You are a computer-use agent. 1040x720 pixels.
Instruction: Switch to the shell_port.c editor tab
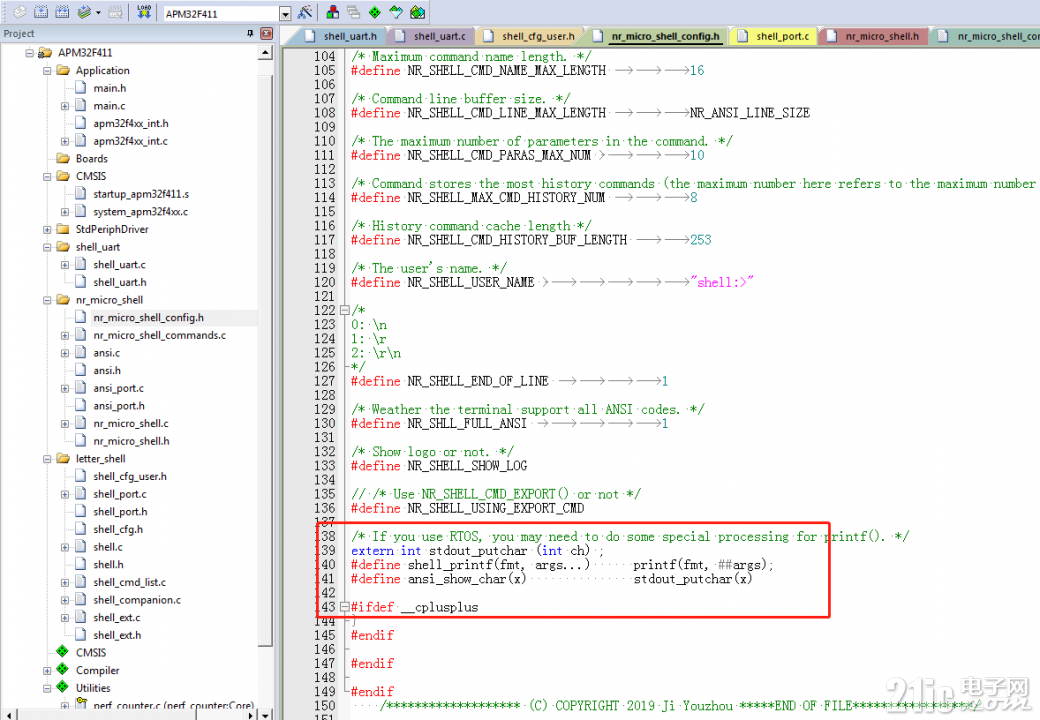[x=774, y=36]
